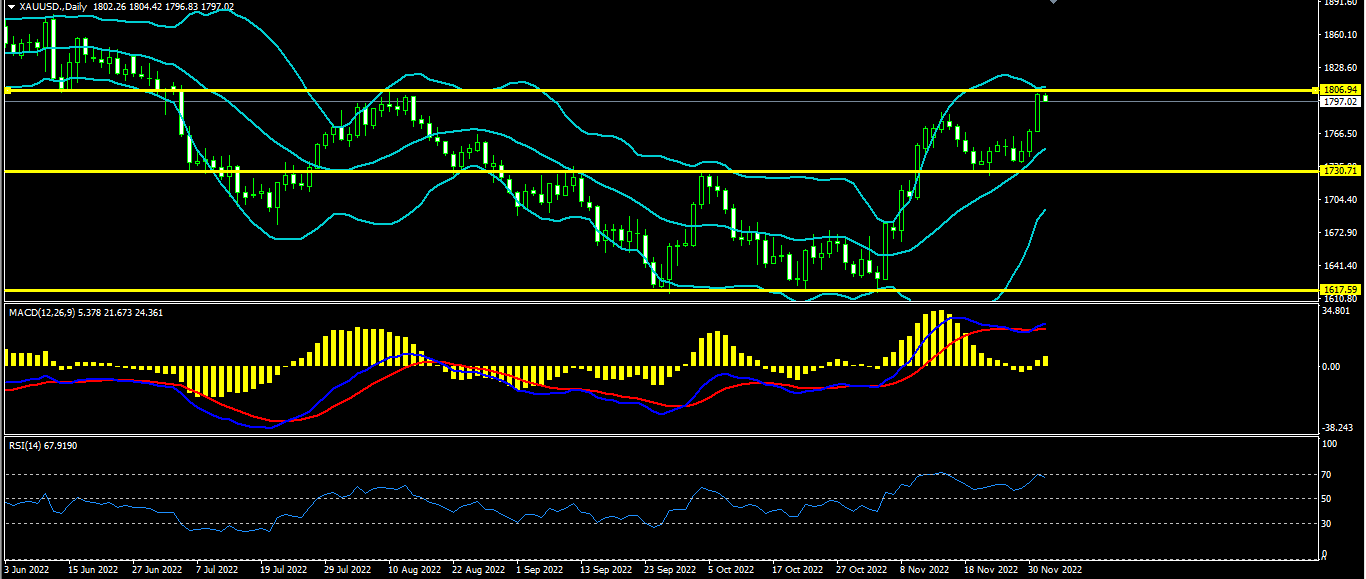The height and width of the screenshot is (579, 1366).
Task: Click the yellow 1730.71 price tag
Action: tap(1340, 171)
